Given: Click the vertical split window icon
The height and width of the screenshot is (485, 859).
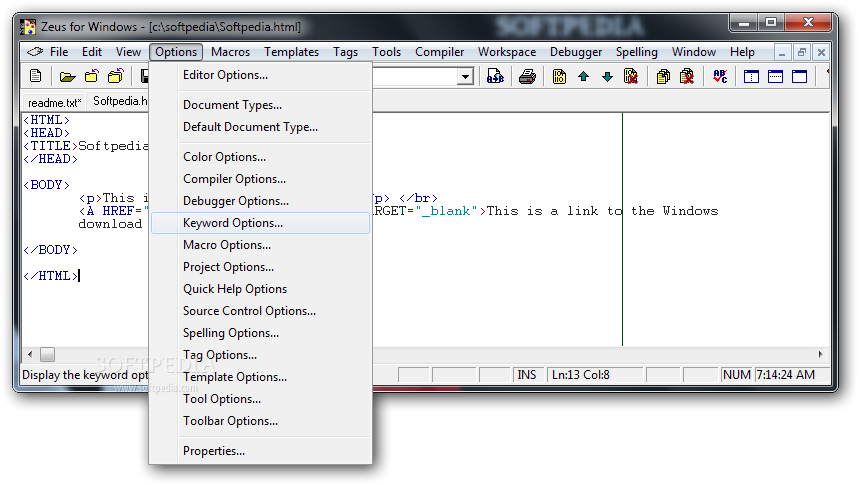Looking at the screenshot, I should [x=751, y=76].
